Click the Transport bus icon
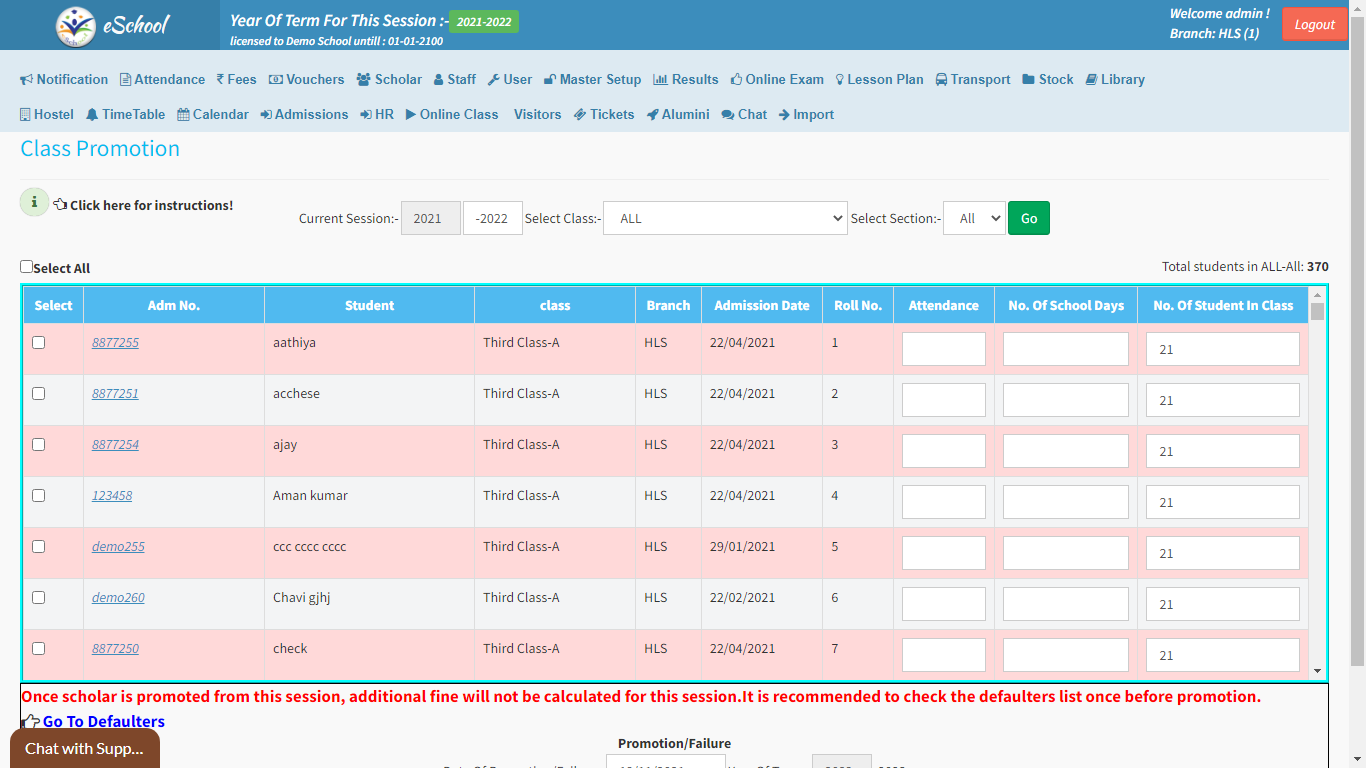 [x=942, y=80]
